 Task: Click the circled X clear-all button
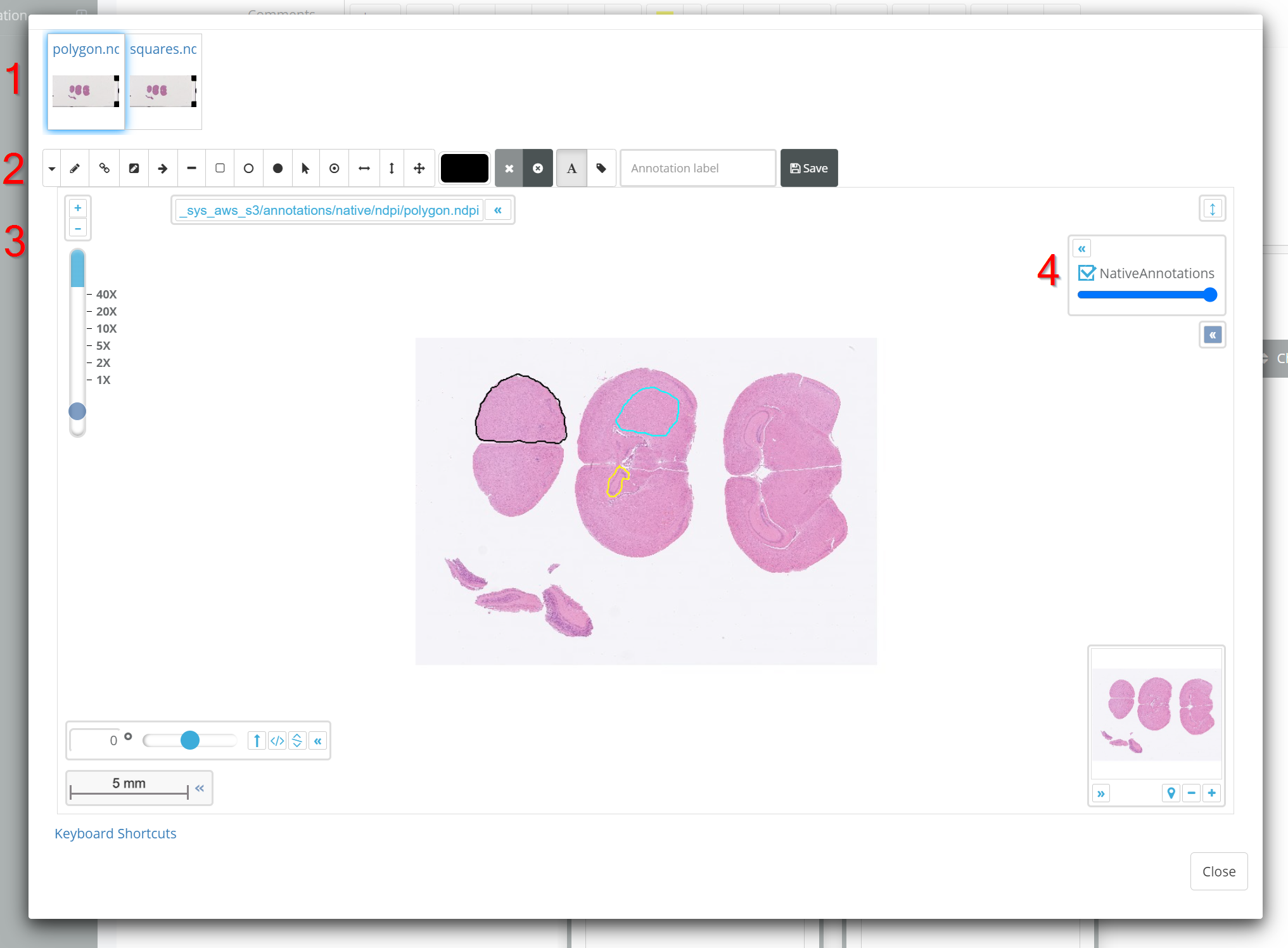point(538,169)
